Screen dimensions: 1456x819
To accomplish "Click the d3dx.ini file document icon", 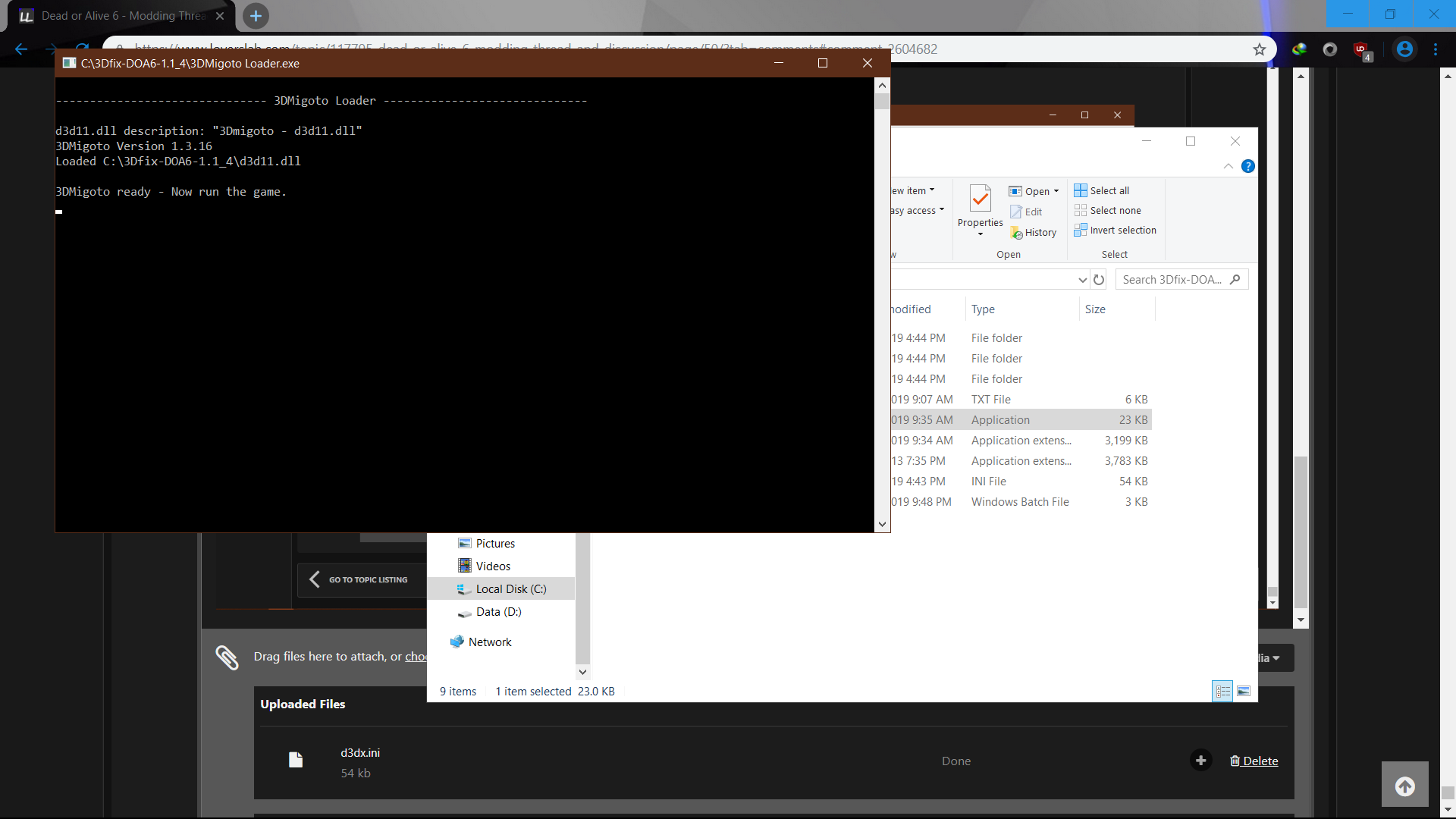I will pyautogui.click(x=296, y=761).
